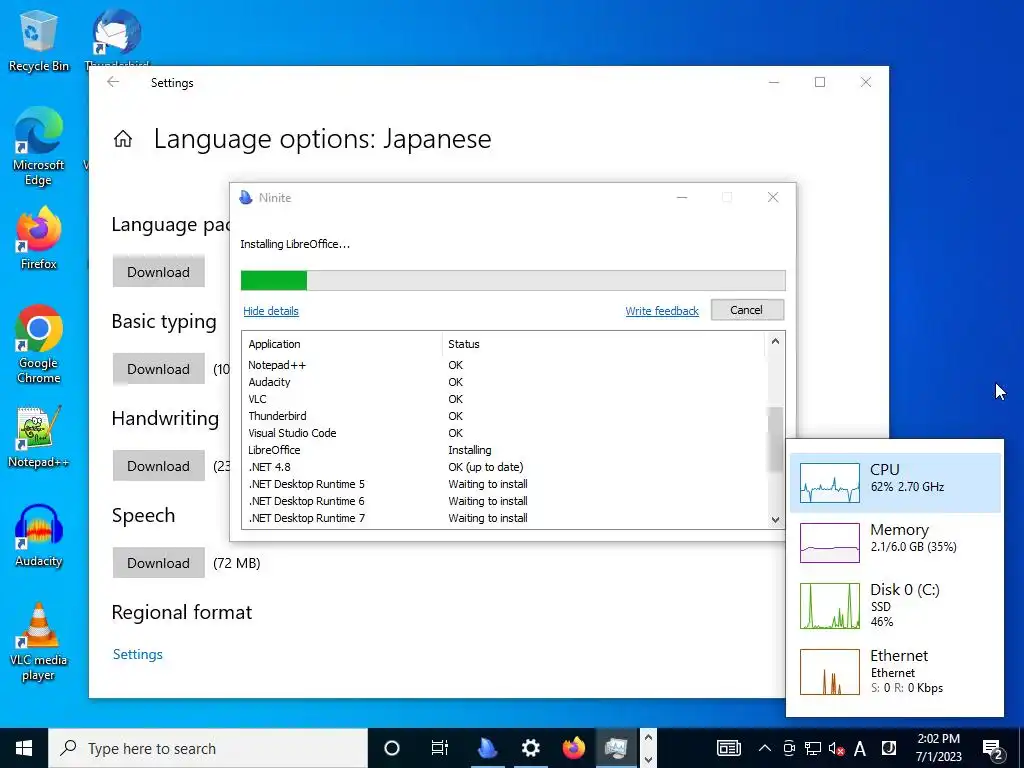Open the Recycle Bin desktop icon
The width and height of the screenshot is (1024, 768).
click(38, 41)
